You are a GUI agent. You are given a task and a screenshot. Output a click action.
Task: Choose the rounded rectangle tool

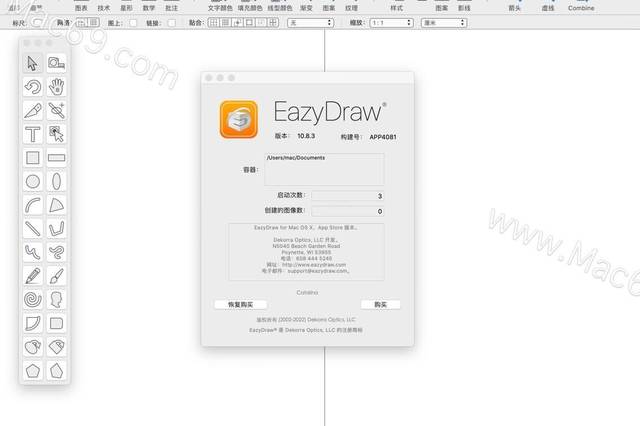[56, 323]
